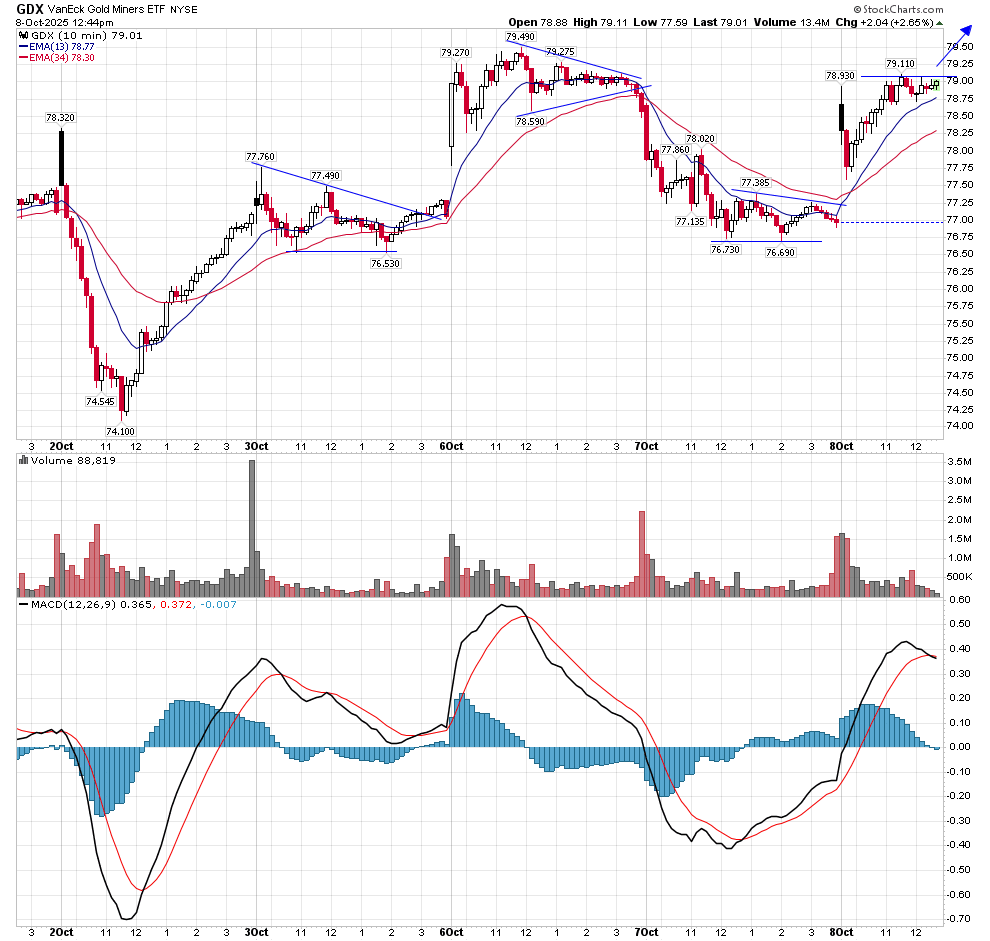This screenshot has width=990, height=941.
Task: Click the red EMA(34) legend line marker
Action: click(24, 58)
